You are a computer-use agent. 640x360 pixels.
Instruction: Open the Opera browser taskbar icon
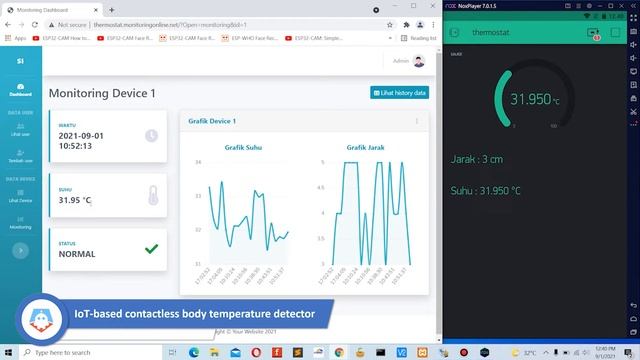(x=256, y=352)
